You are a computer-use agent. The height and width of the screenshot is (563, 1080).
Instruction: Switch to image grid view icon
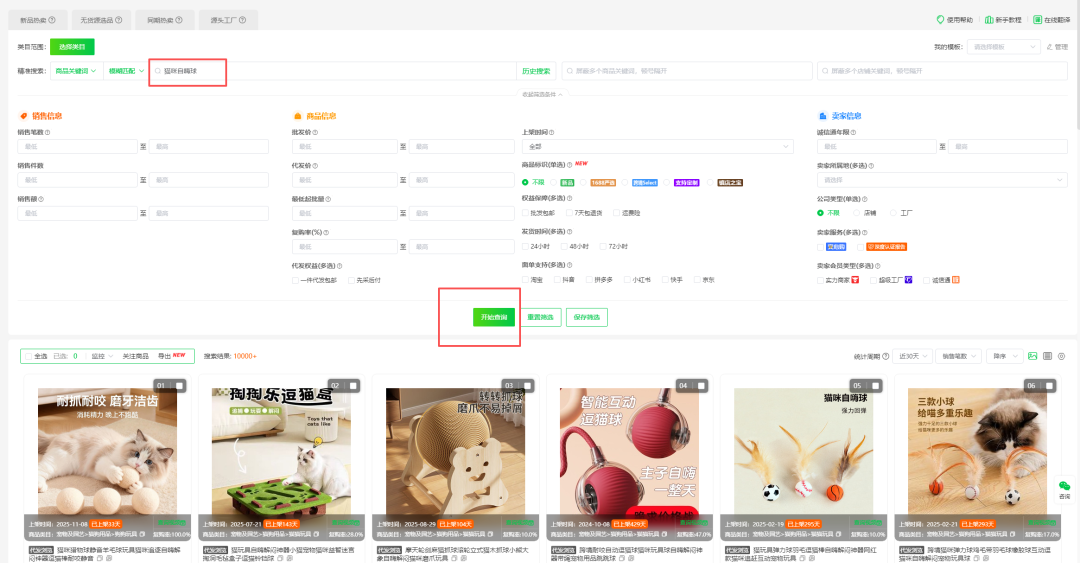click(1032, 356)
